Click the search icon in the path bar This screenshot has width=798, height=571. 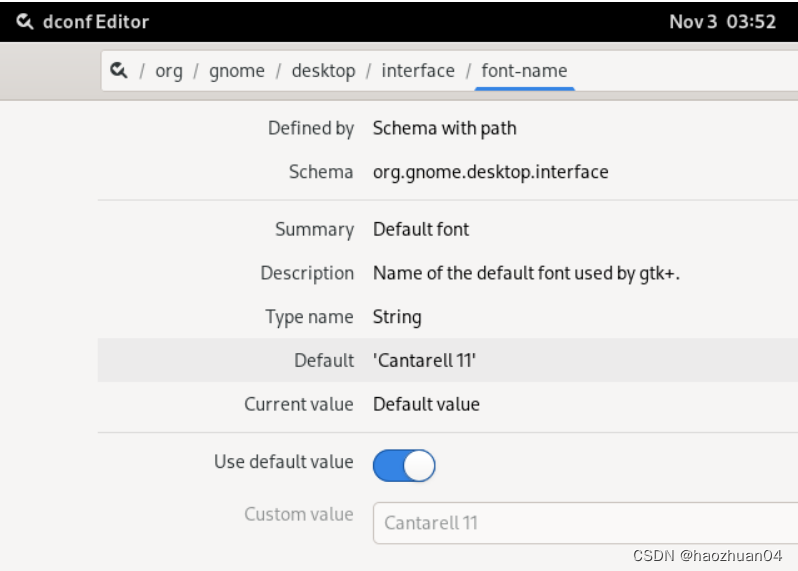119,70
